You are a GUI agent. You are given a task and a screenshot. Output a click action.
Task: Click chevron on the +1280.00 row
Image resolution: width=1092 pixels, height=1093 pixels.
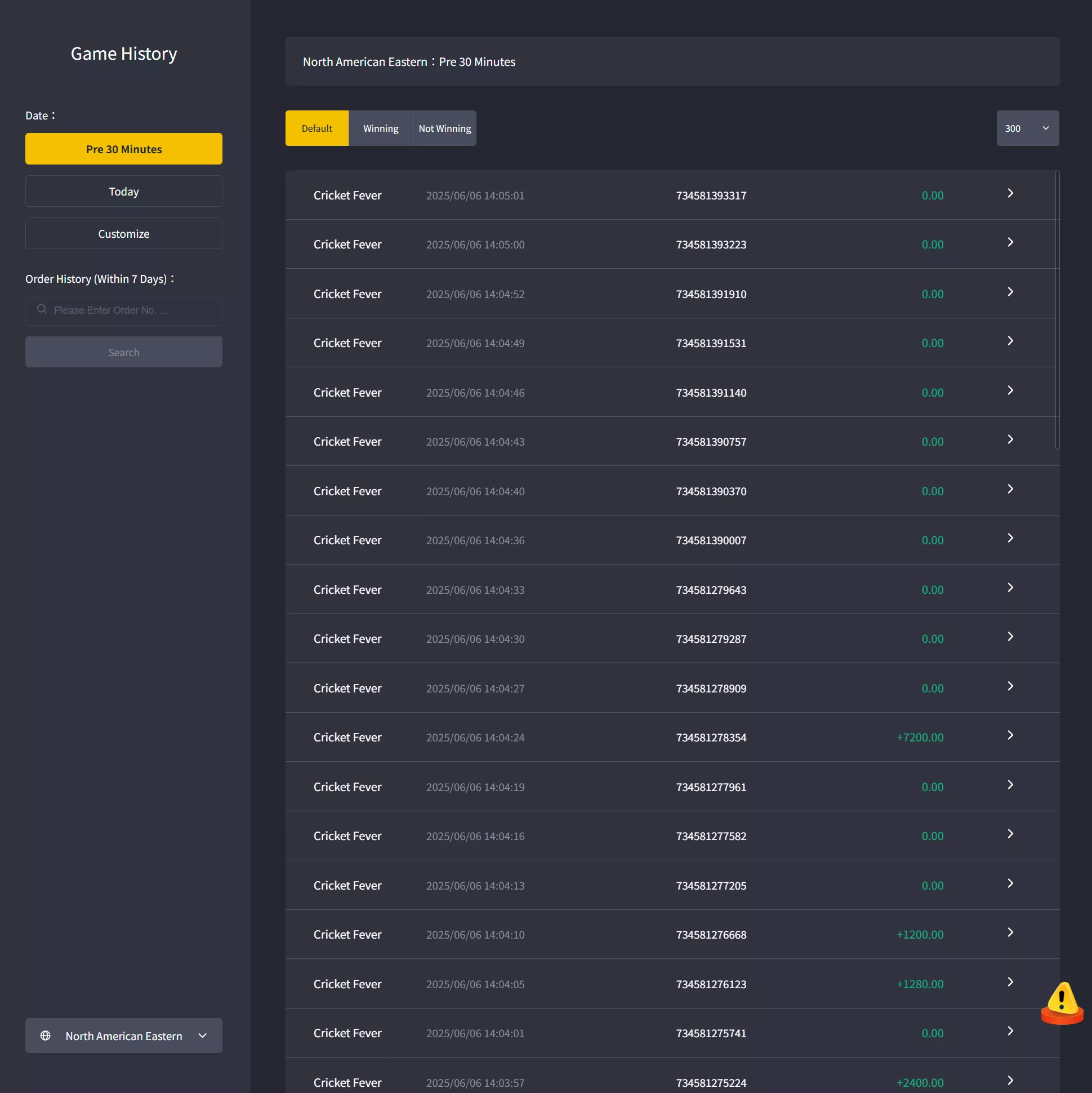(1010, 982)
